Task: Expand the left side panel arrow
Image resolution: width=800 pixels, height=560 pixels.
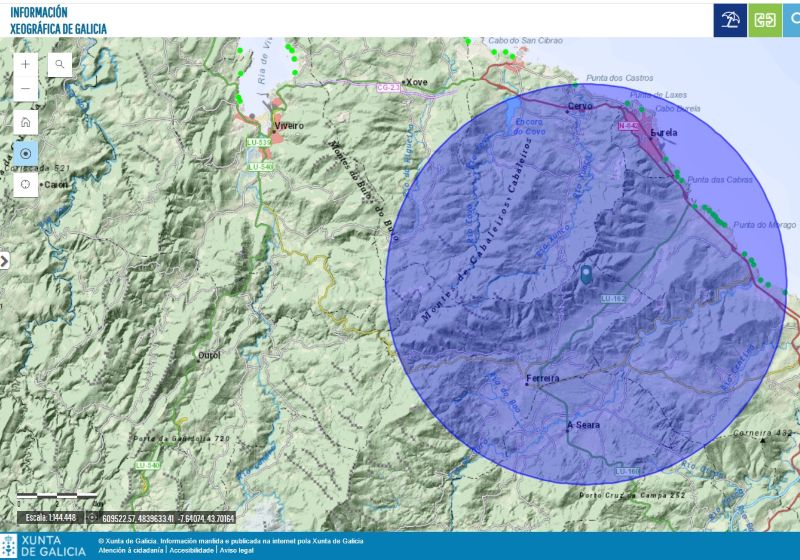Action: [x=4, y=260]
